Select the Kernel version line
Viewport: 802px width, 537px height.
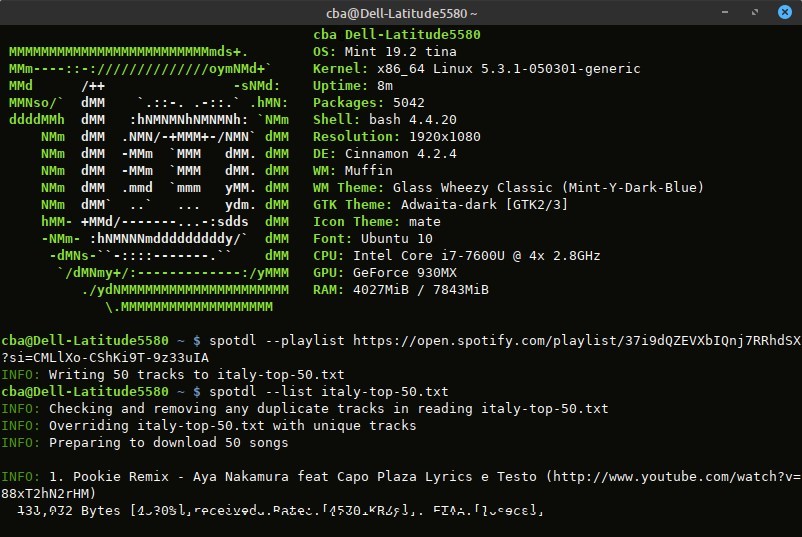(476, 69)
